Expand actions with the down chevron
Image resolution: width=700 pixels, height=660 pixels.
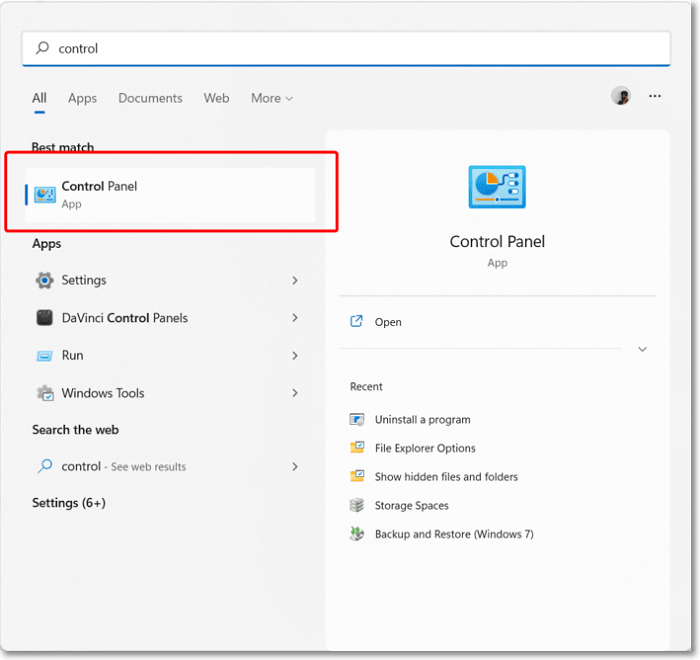(642, 349)
